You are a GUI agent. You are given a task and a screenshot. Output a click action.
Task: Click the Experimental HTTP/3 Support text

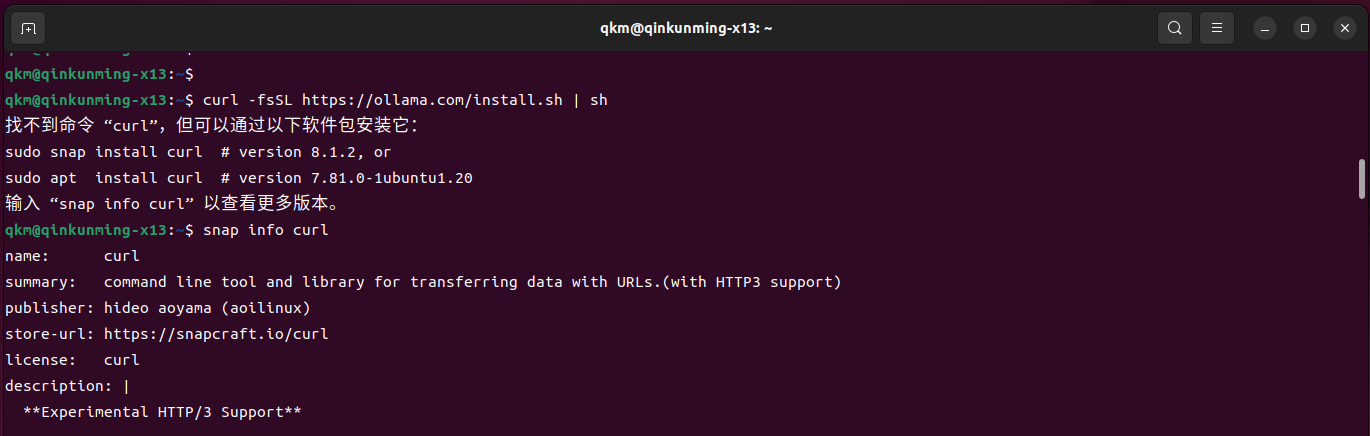(162, 412)
